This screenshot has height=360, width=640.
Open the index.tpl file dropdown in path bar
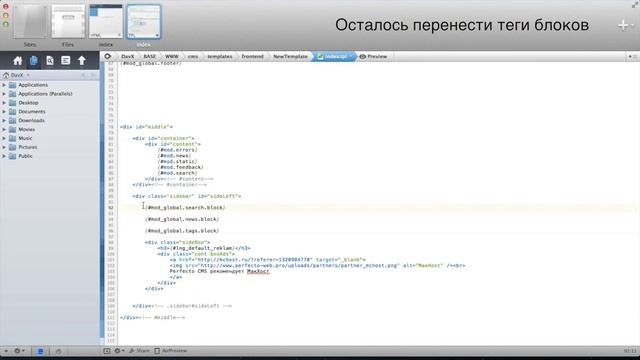(336, 56)
